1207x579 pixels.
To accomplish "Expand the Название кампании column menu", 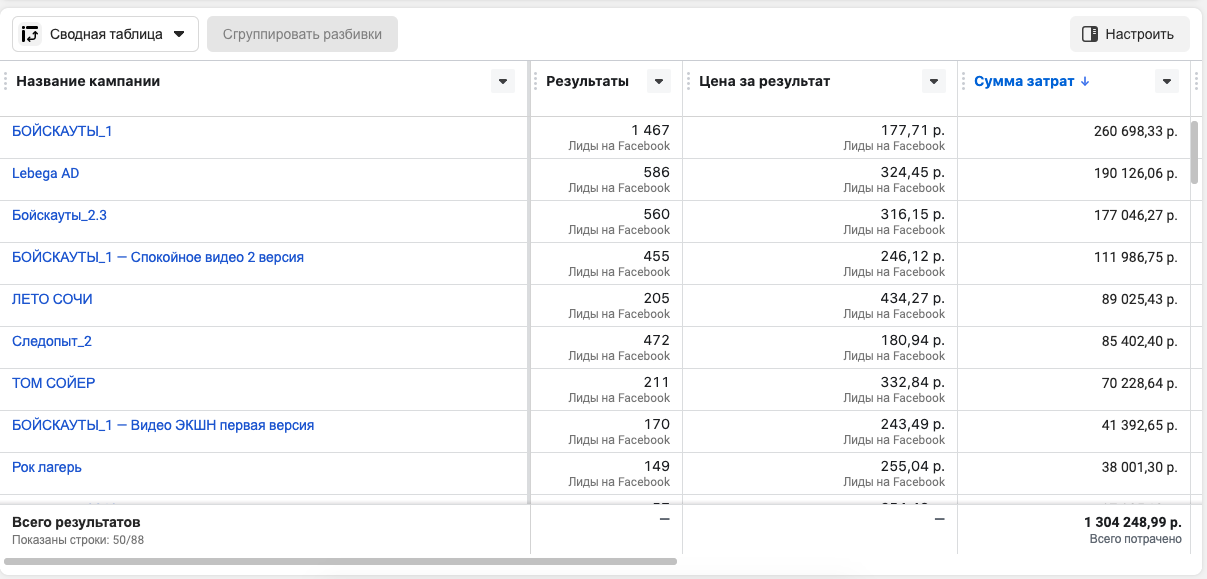I will point(502,82).
